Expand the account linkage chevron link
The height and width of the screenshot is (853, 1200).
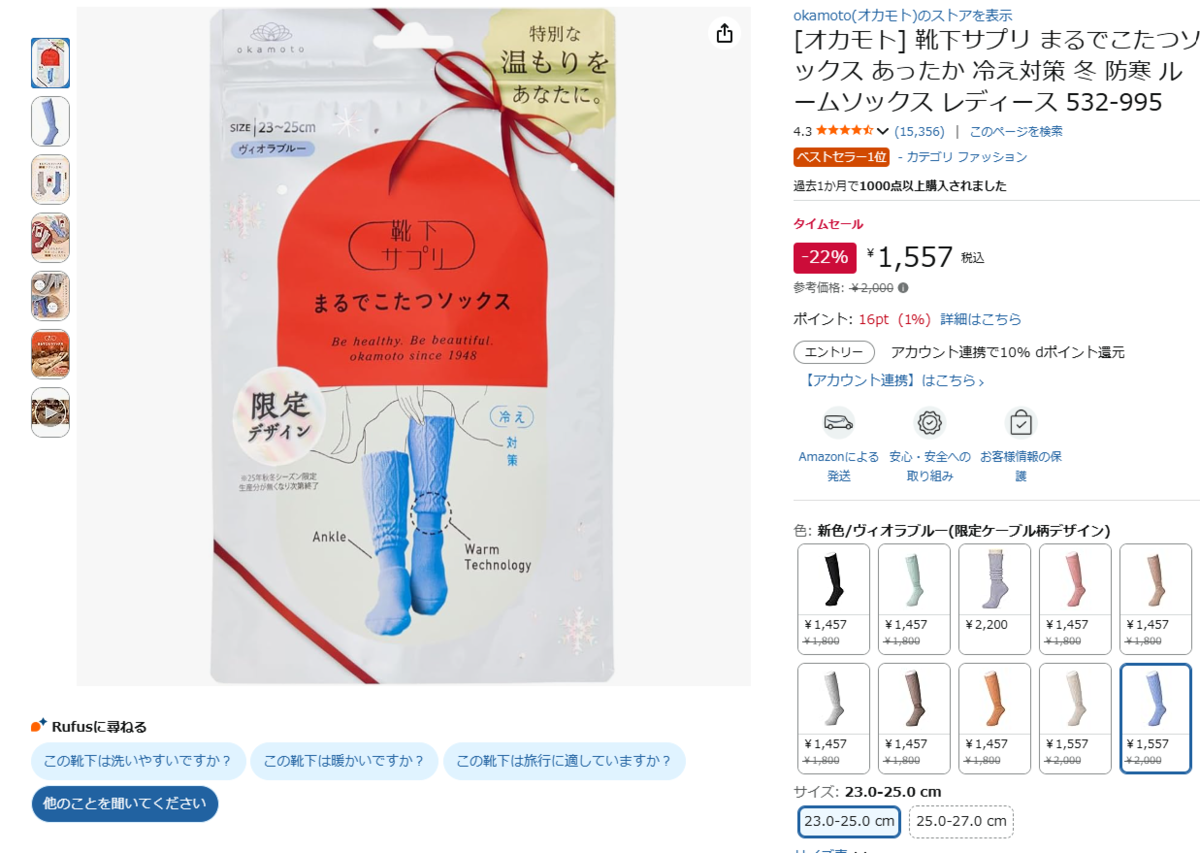click(x=893, y=380)
